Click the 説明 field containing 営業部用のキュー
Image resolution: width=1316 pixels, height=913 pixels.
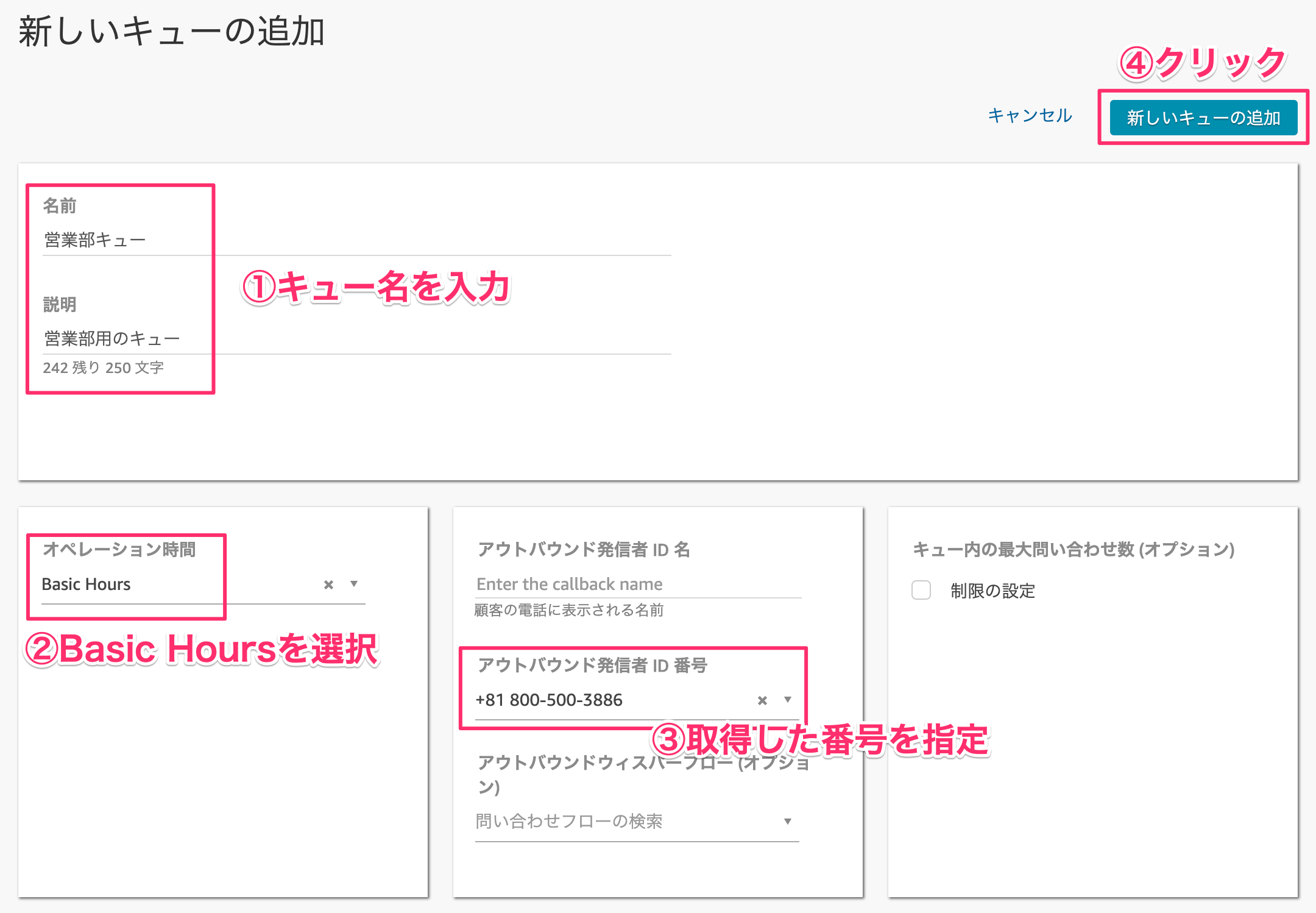(x=357, y=338)
